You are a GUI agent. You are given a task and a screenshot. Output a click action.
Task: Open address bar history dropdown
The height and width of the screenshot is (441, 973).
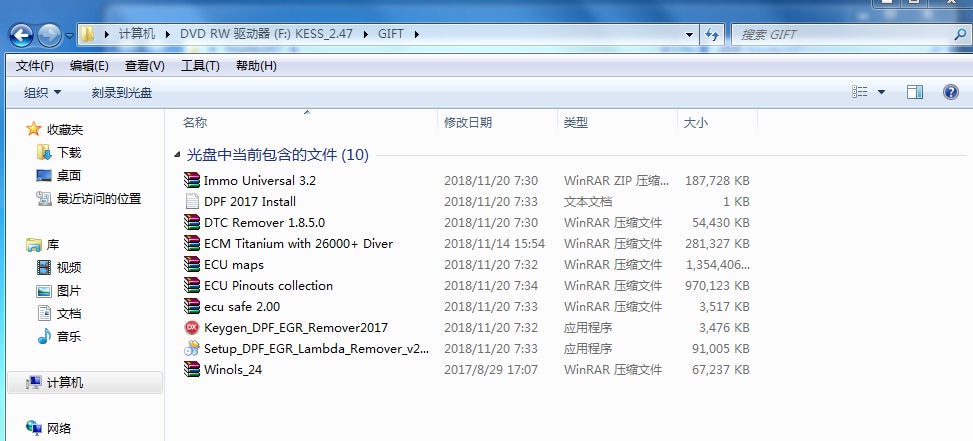(689, 35)
